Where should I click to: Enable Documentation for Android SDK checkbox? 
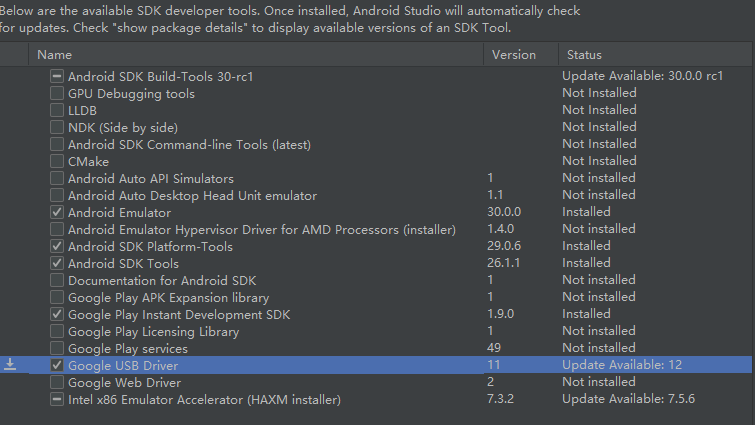pyautogui.click(x=57, y=280)
